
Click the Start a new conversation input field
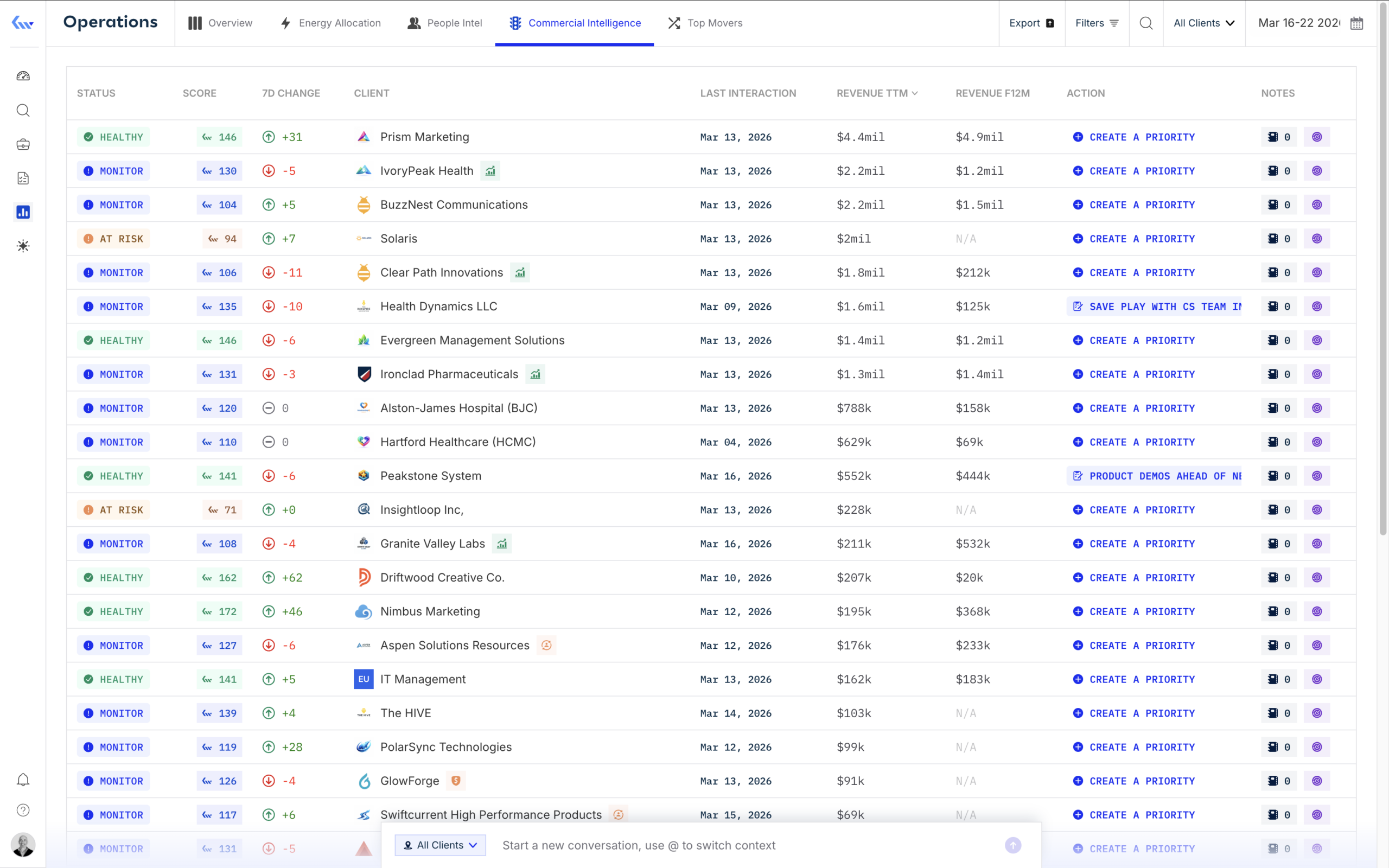pyautogui.click(x=640, y=845)
